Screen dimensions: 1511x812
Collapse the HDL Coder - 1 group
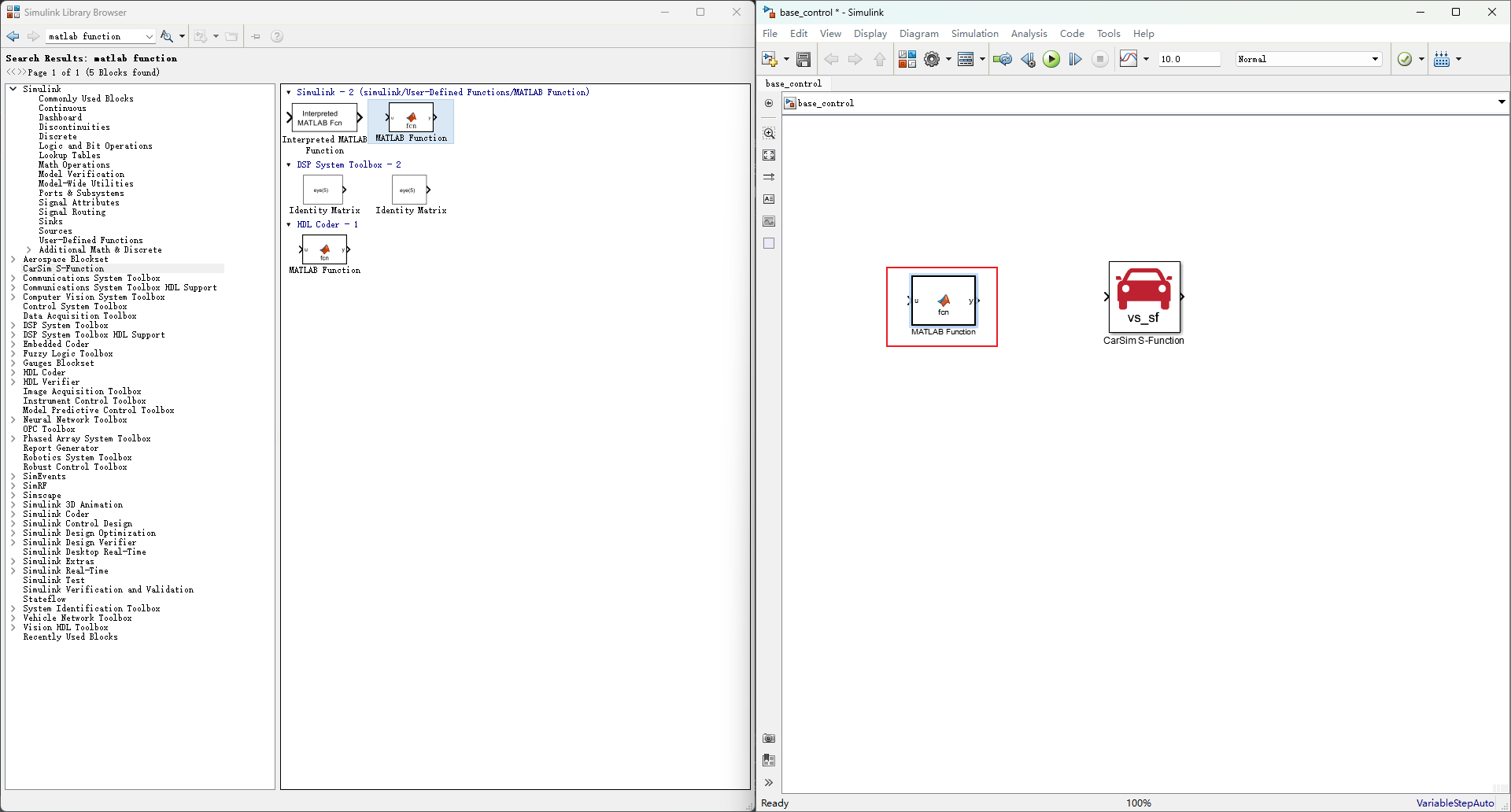click(289, 224)
